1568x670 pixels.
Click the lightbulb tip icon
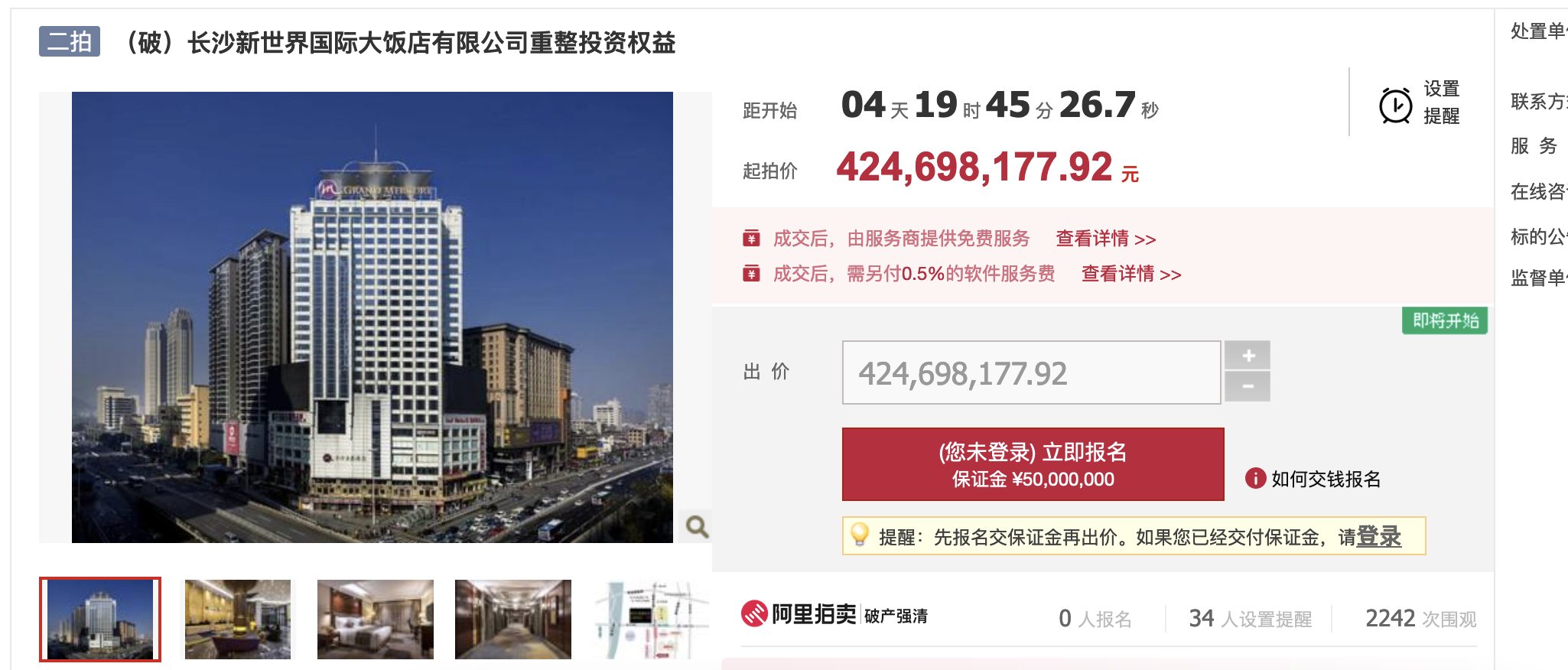click(x=860, y=535)
